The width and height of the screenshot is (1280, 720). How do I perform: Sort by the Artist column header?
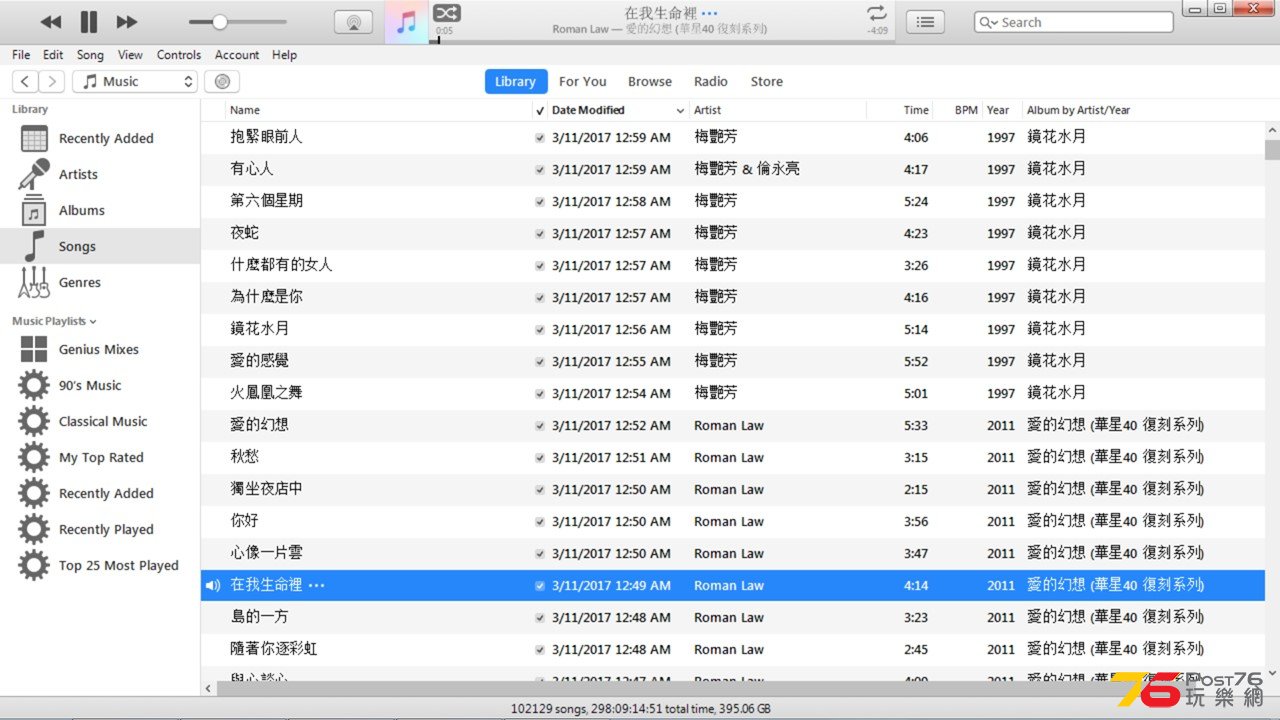click(x=778, y=110)
